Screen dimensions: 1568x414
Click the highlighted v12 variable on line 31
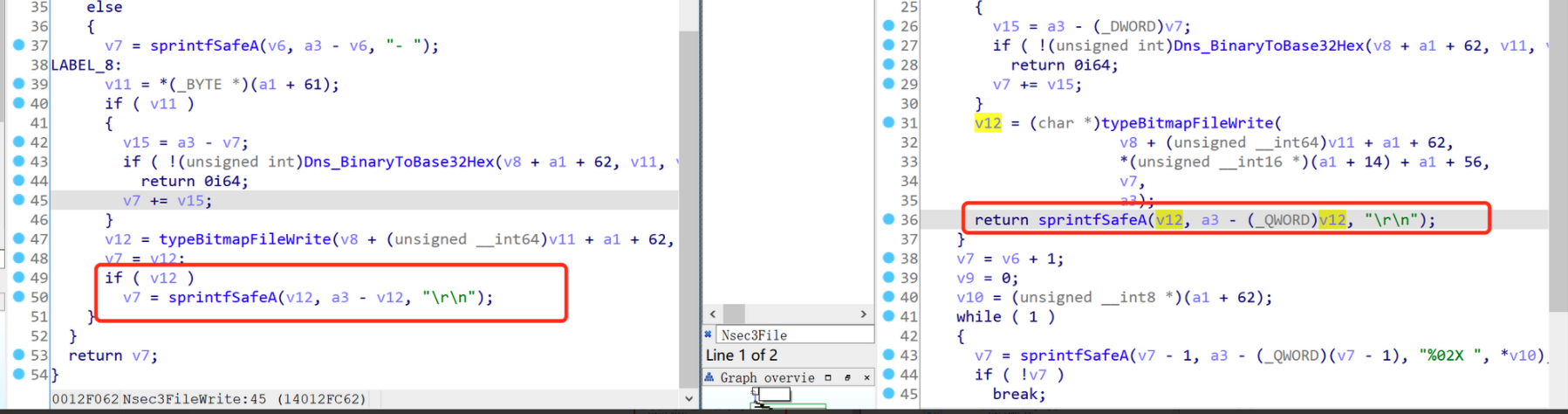(988, 123)
